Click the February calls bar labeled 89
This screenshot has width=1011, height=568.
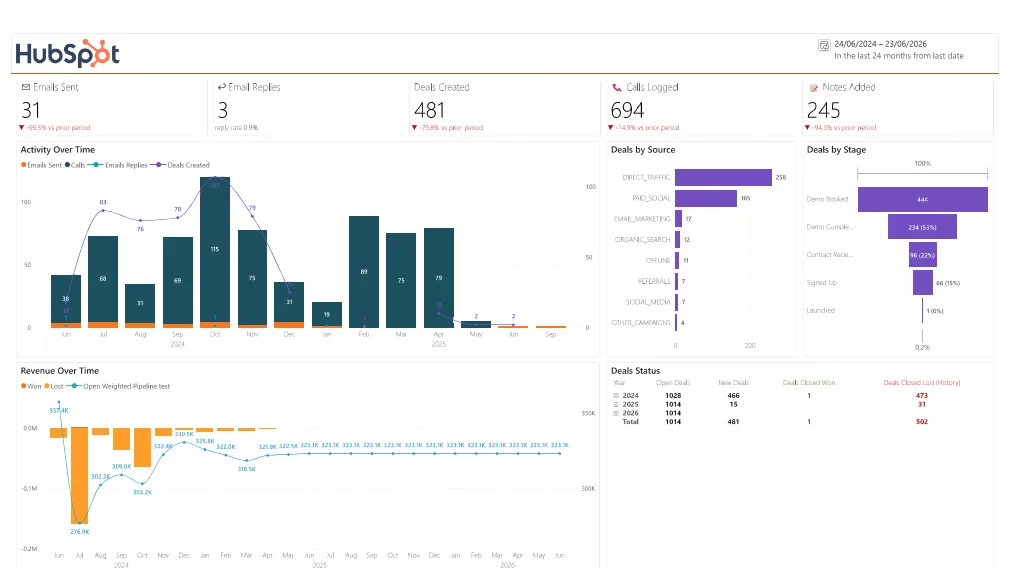(364, 271)
